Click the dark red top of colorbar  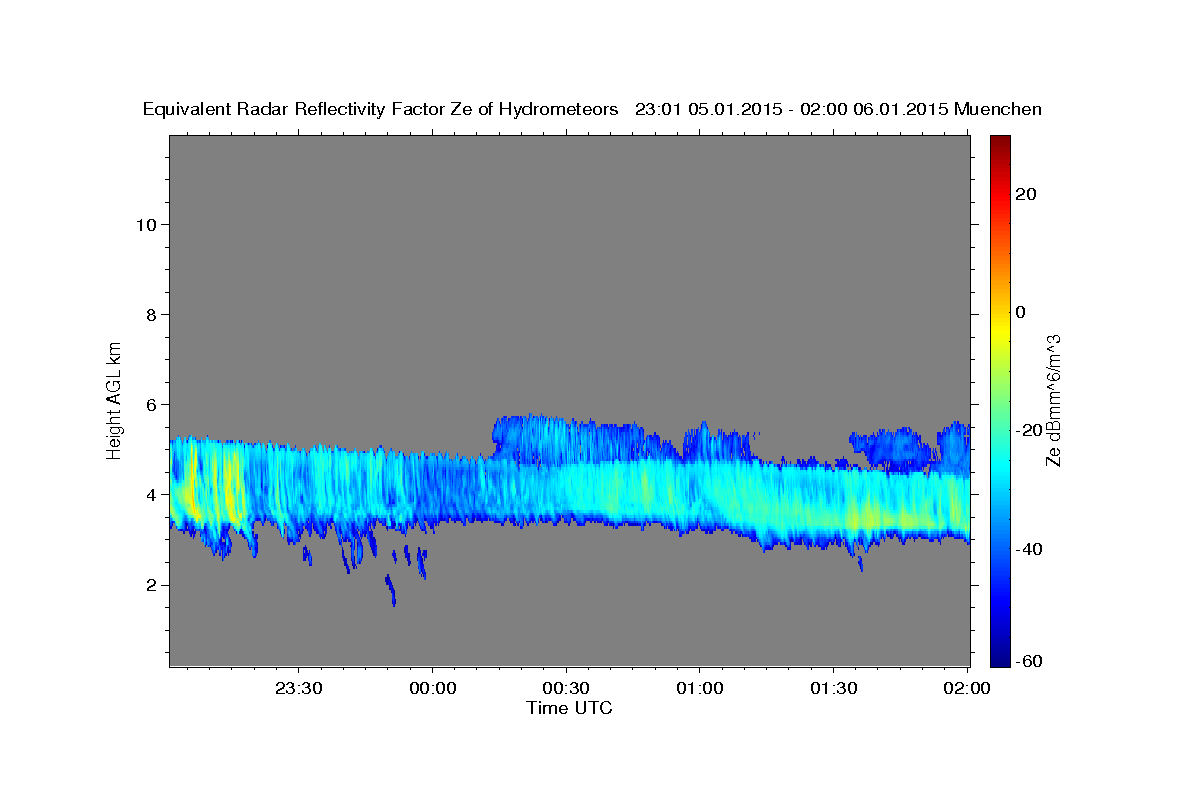click(x=1000, y=141)
